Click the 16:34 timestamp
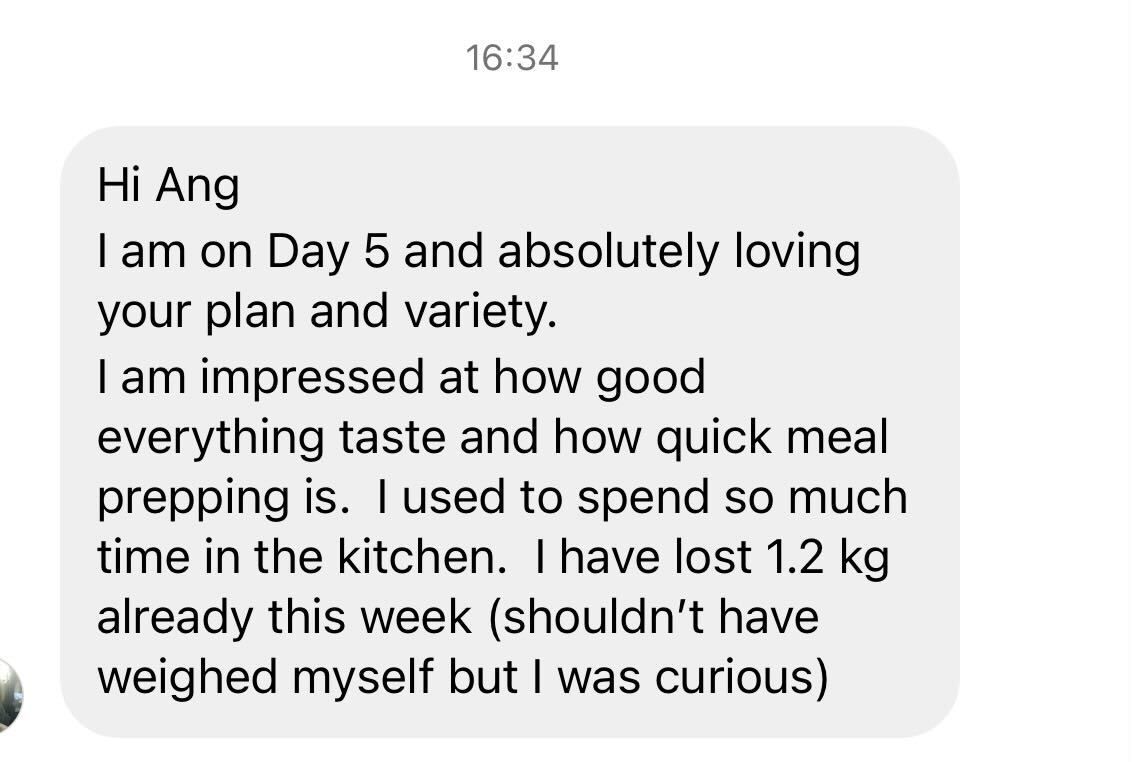This screenshot has height=762, width=1134. (x=512, y=57)
